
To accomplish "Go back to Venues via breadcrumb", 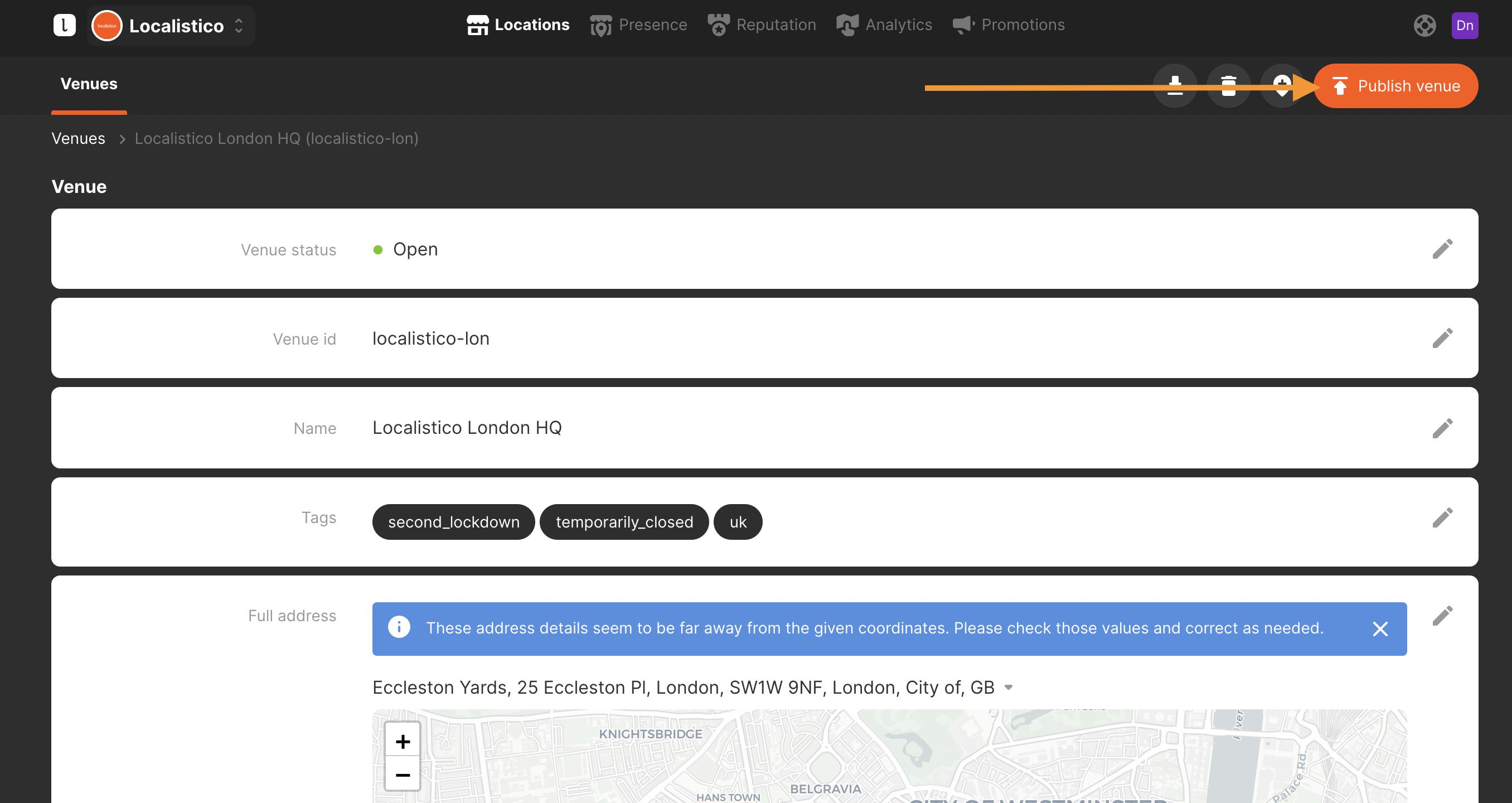I will point(78,138).
